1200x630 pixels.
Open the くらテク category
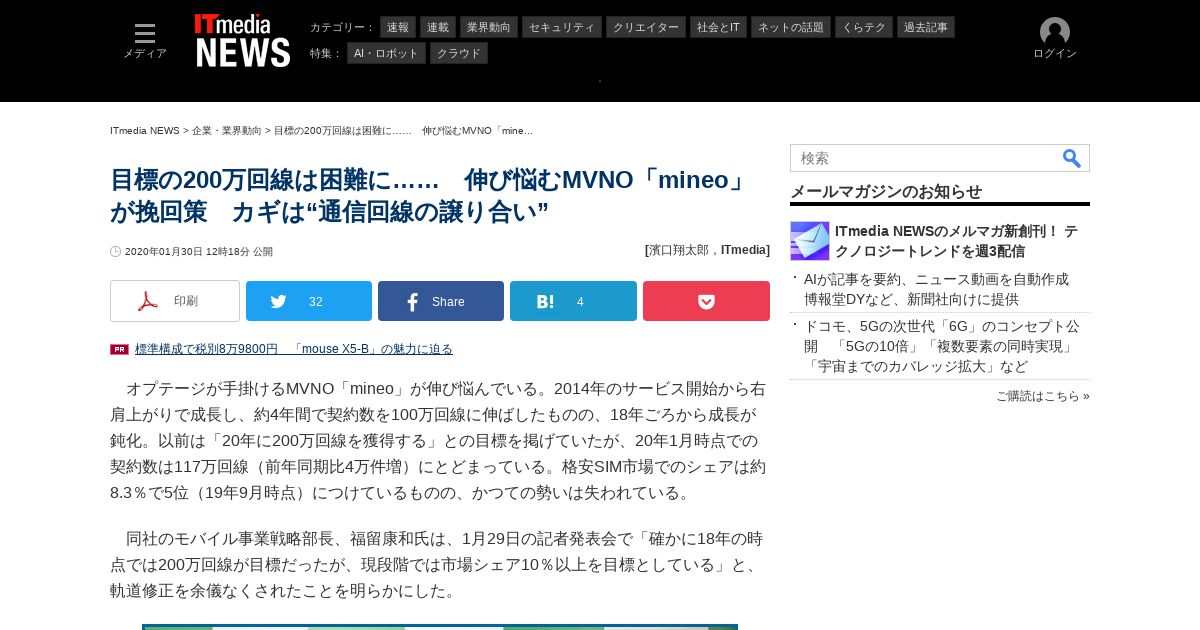pyautogui.click(x=864, y=27)
